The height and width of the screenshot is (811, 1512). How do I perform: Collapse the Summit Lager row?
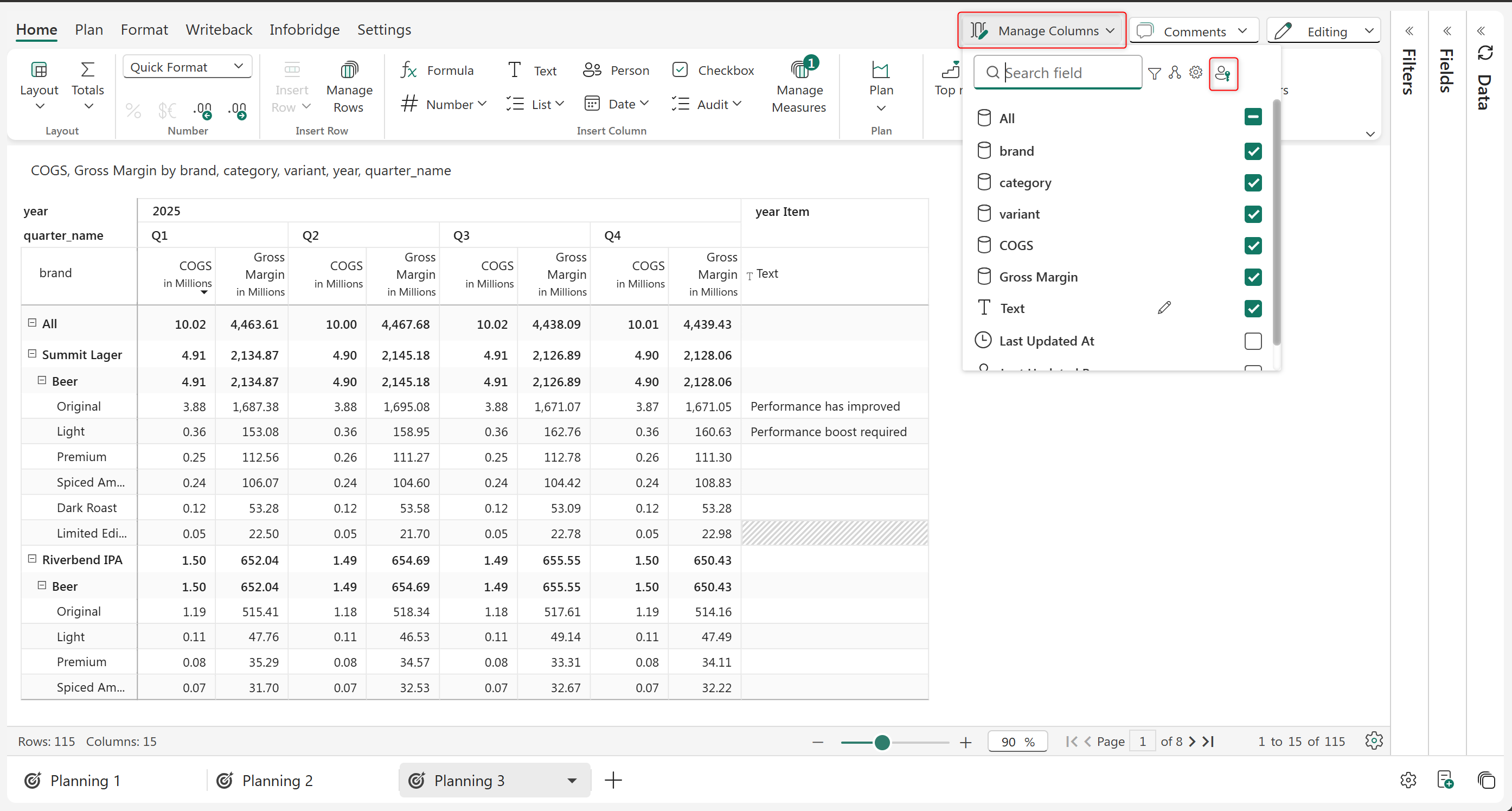point(33,354)
